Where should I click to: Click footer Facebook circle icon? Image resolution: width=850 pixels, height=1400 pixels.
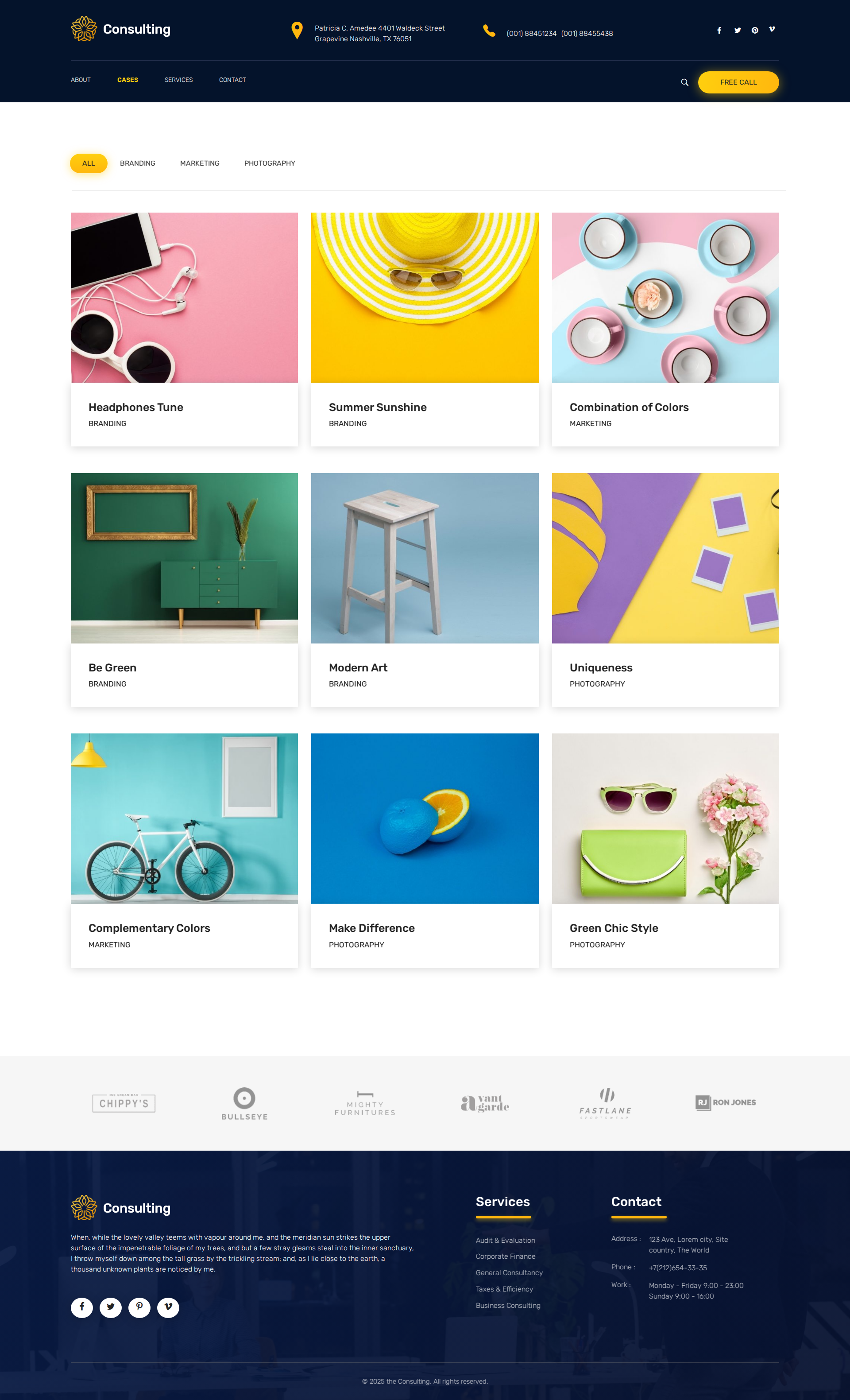click(x=82, y=1307)
